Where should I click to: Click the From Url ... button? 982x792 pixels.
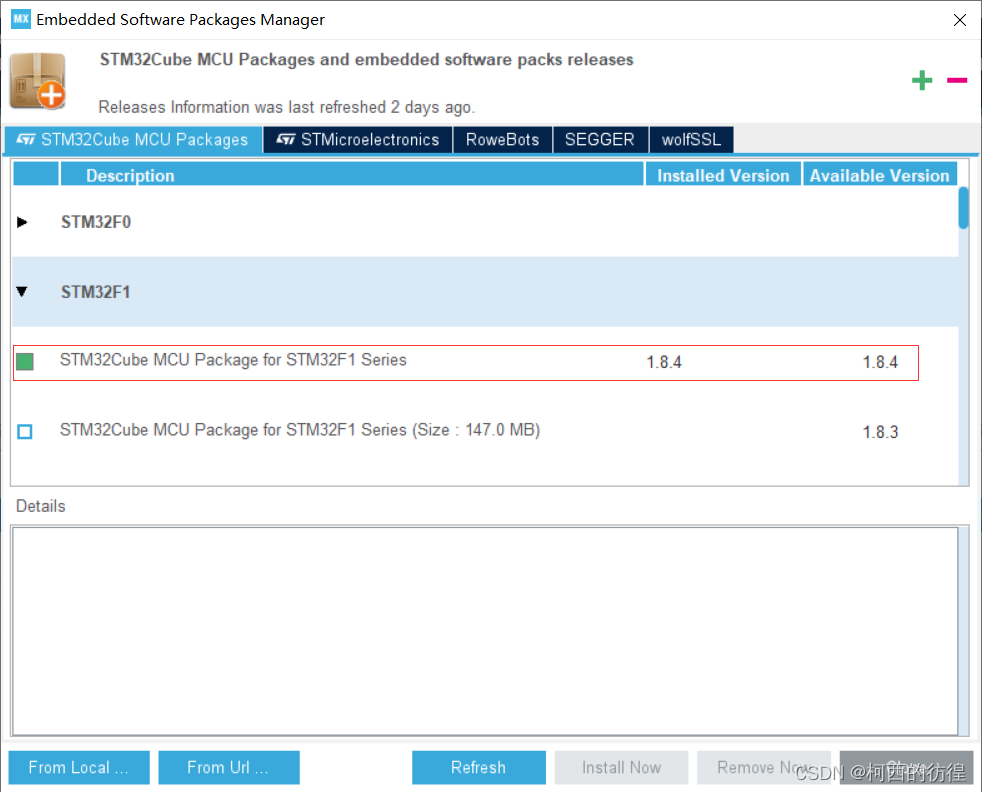(229, 768)
